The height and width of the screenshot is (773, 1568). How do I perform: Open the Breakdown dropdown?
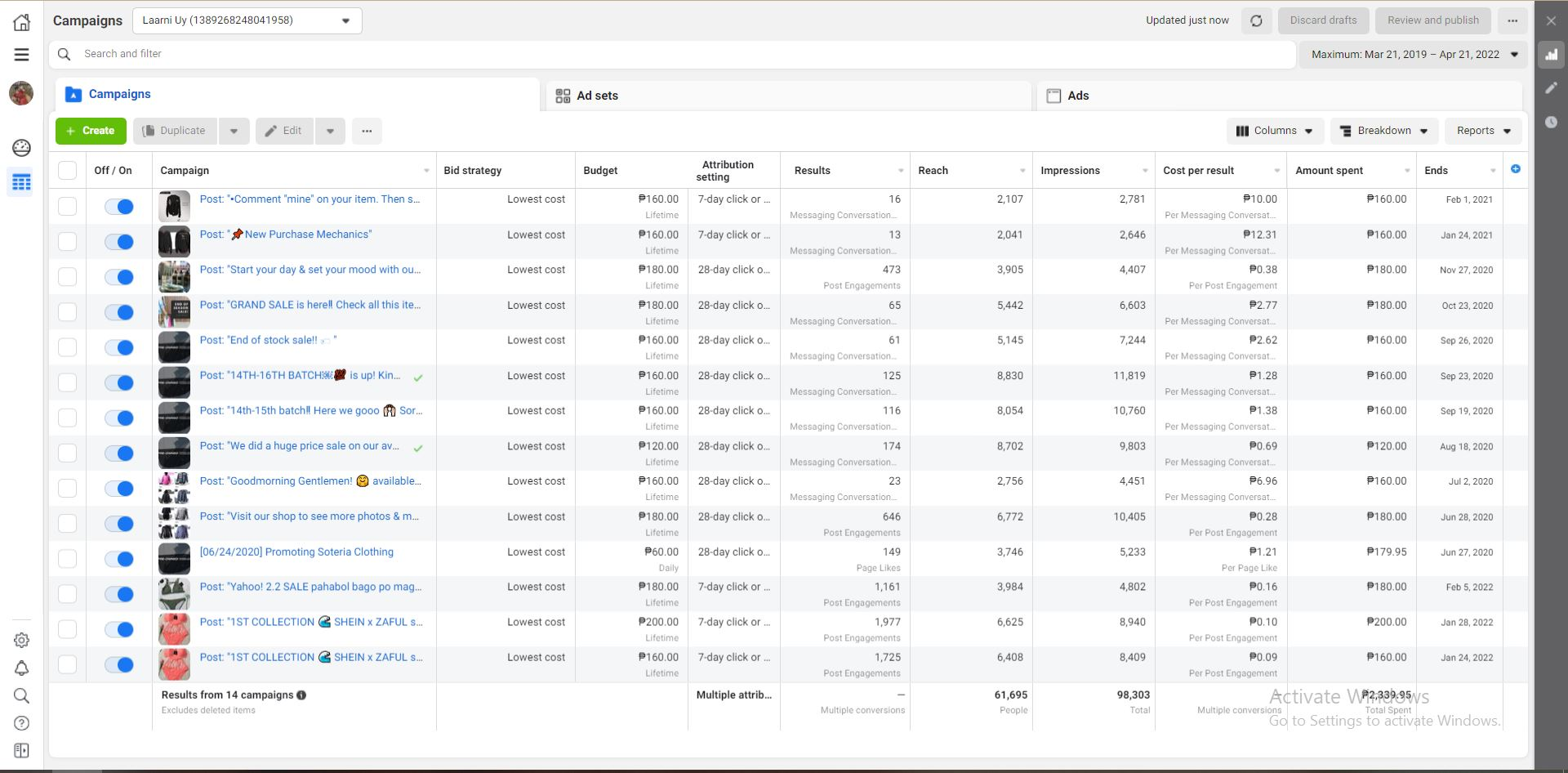click(1384, 131)
